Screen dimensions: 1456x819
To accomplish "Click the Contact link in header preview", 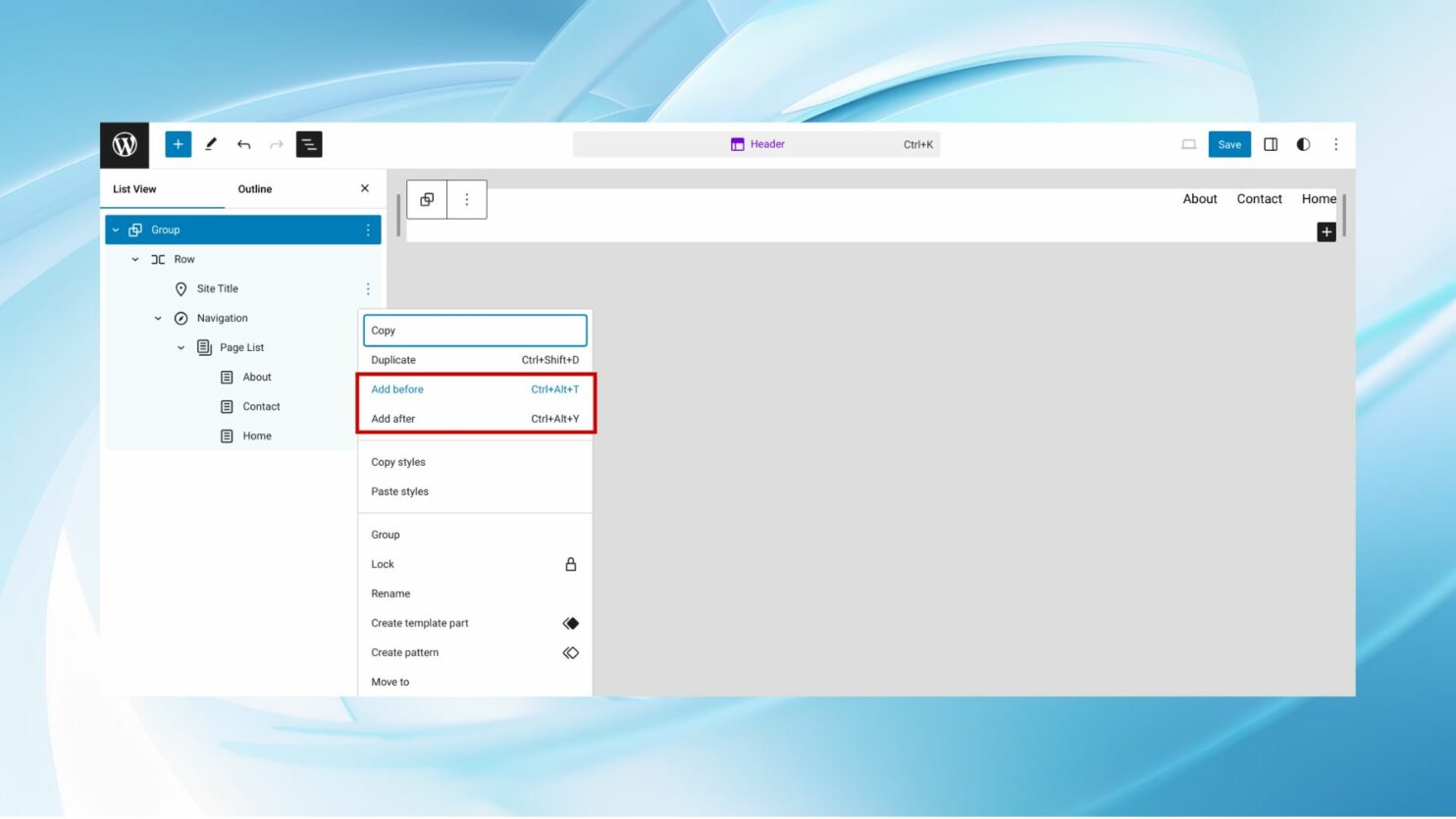I will (x=1259, y=199).
